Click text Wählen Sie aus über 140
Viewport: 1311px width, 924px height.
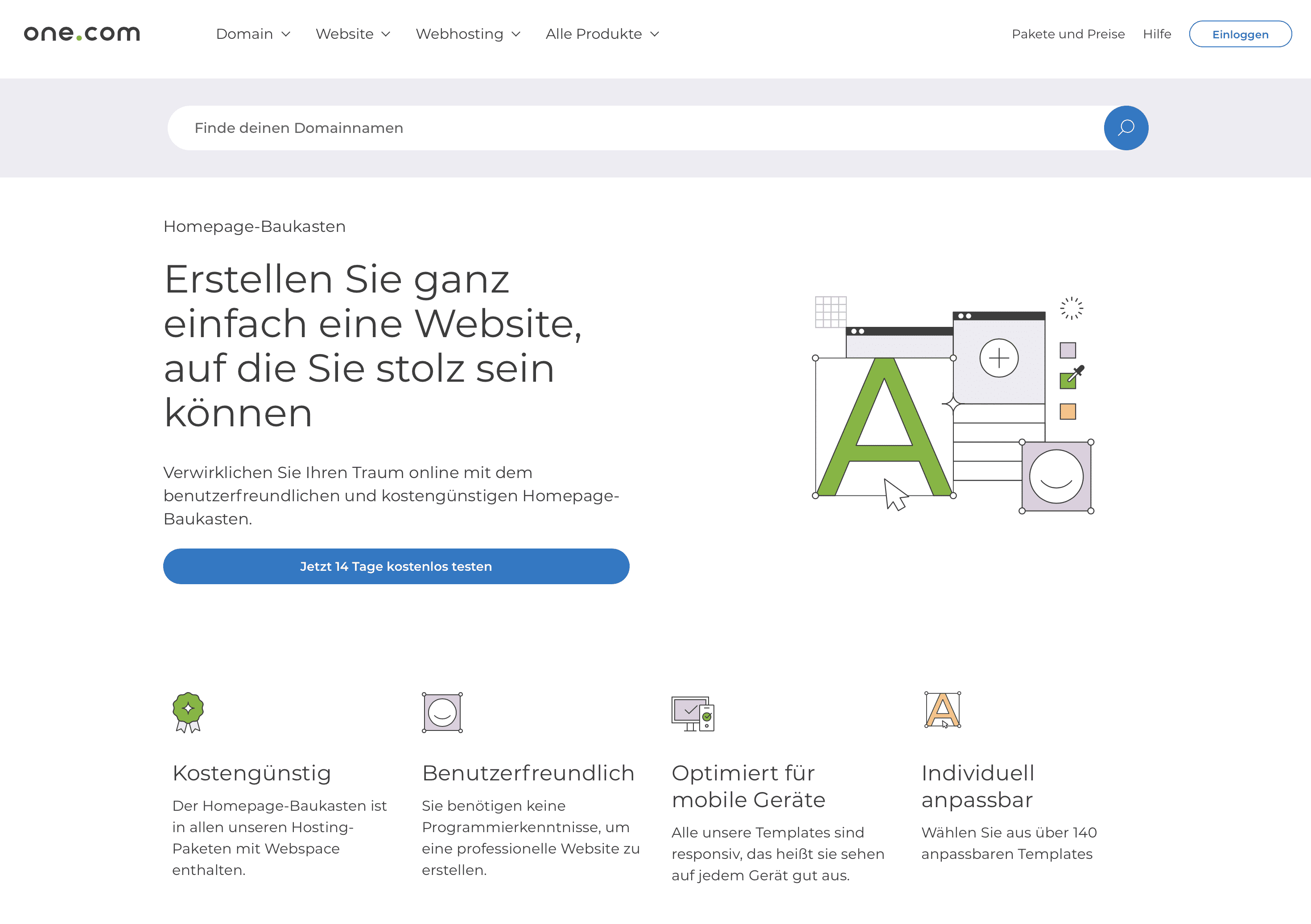point(1009,843)
